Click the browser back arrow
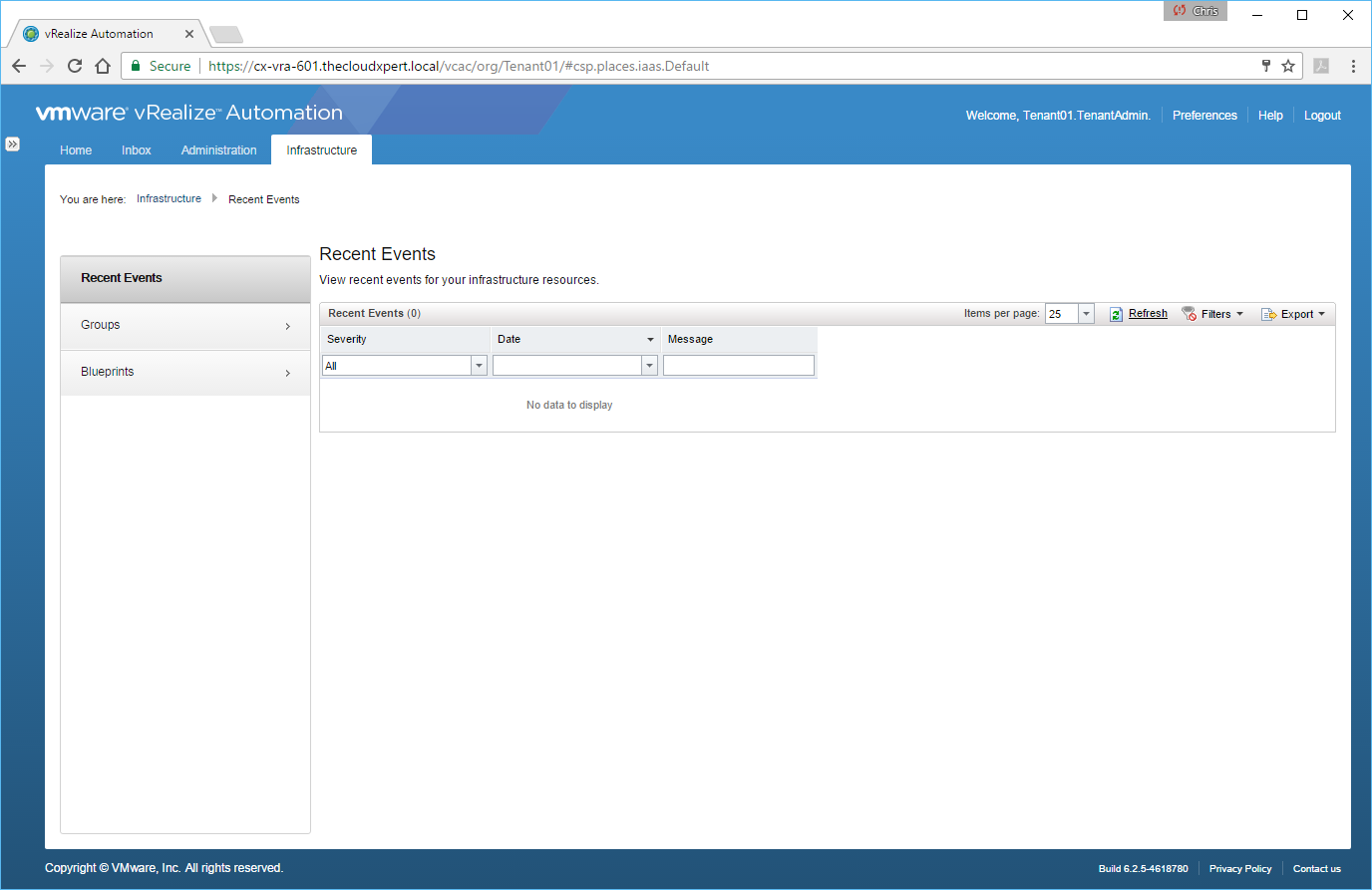Image resolution: width=1372 pixels, height=890 pixels. coord(19,66)
